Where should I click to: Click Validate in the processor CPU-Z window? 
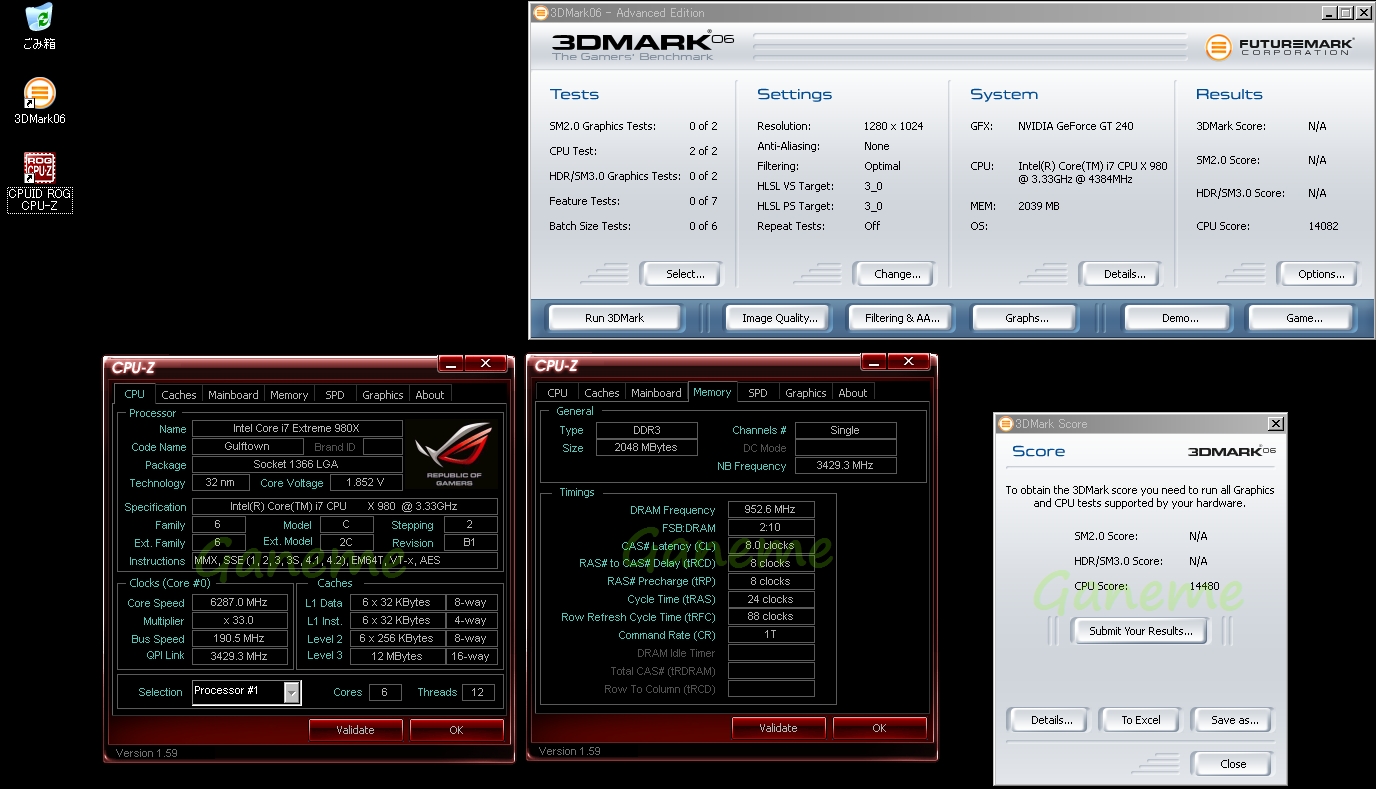click(x=355, y=730)
